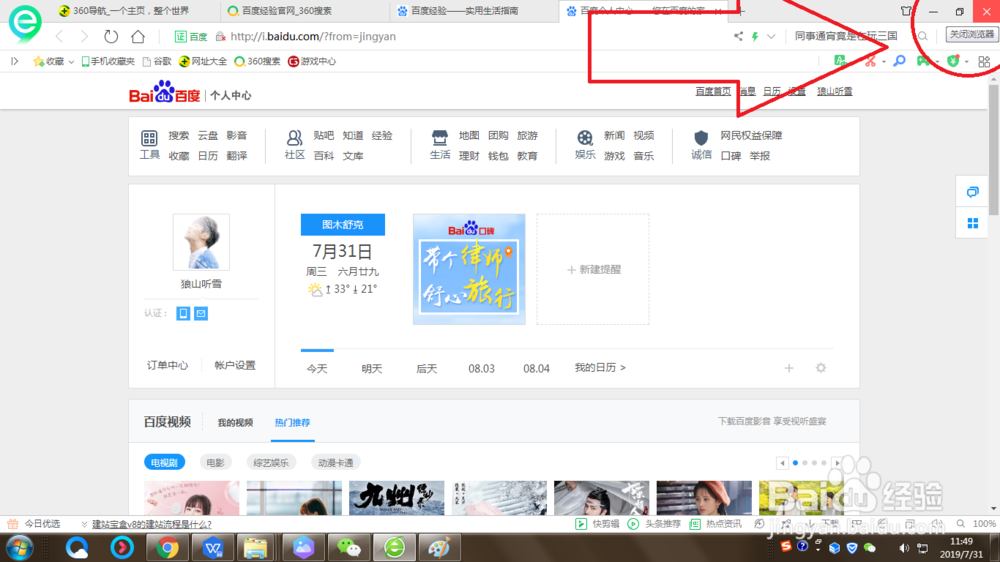The width and height of the screenshot is (1000, 562).
Task: Click the 社区 people icon
Action: point(294,138)
